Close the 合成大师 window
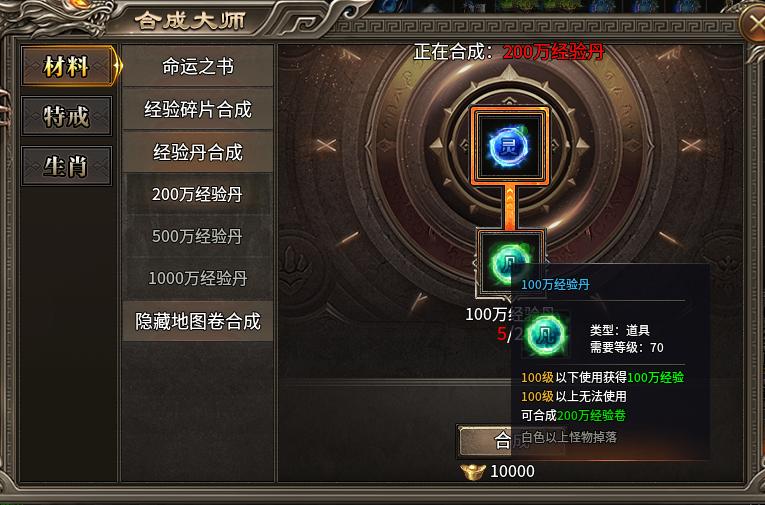This screenshot has width=765, height=505. coord(754,22)
